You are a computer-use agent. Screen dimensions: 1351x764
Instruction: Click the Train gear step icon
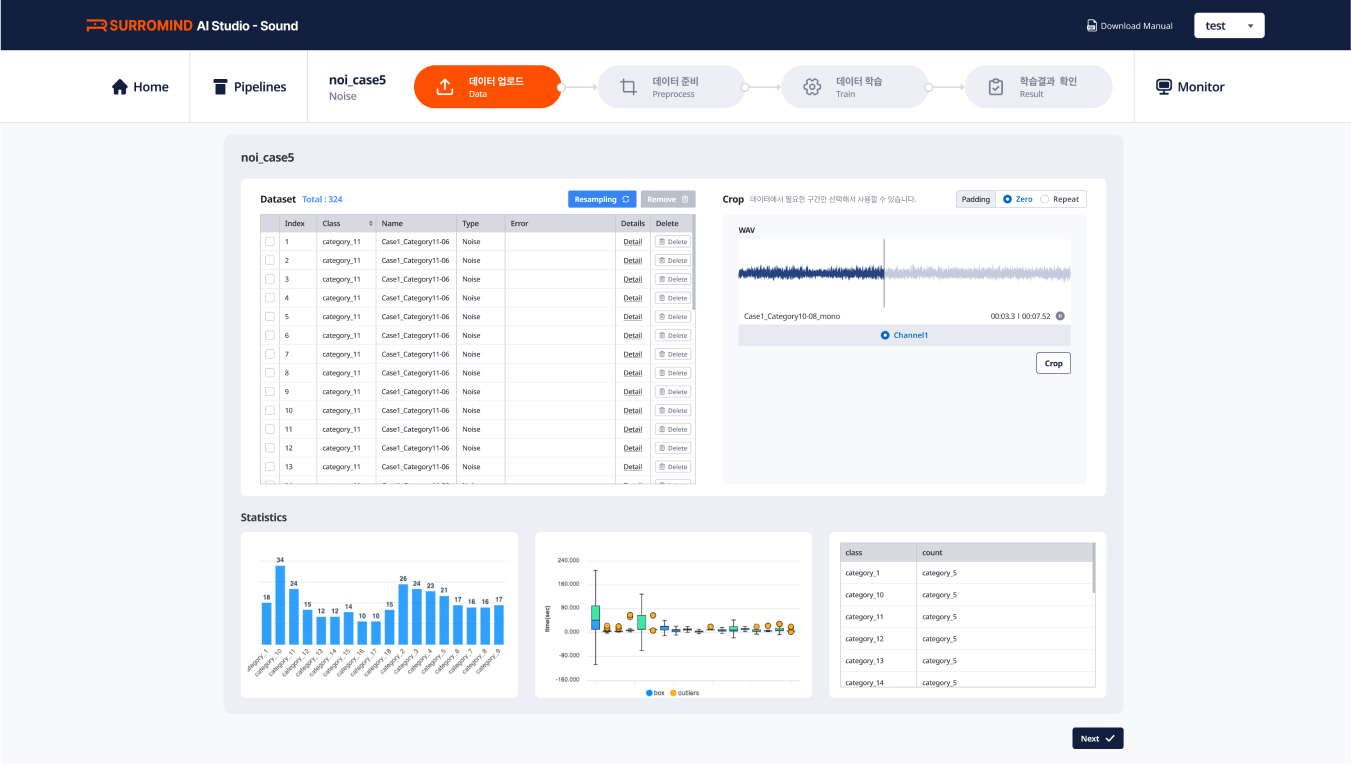click(812, 87)
